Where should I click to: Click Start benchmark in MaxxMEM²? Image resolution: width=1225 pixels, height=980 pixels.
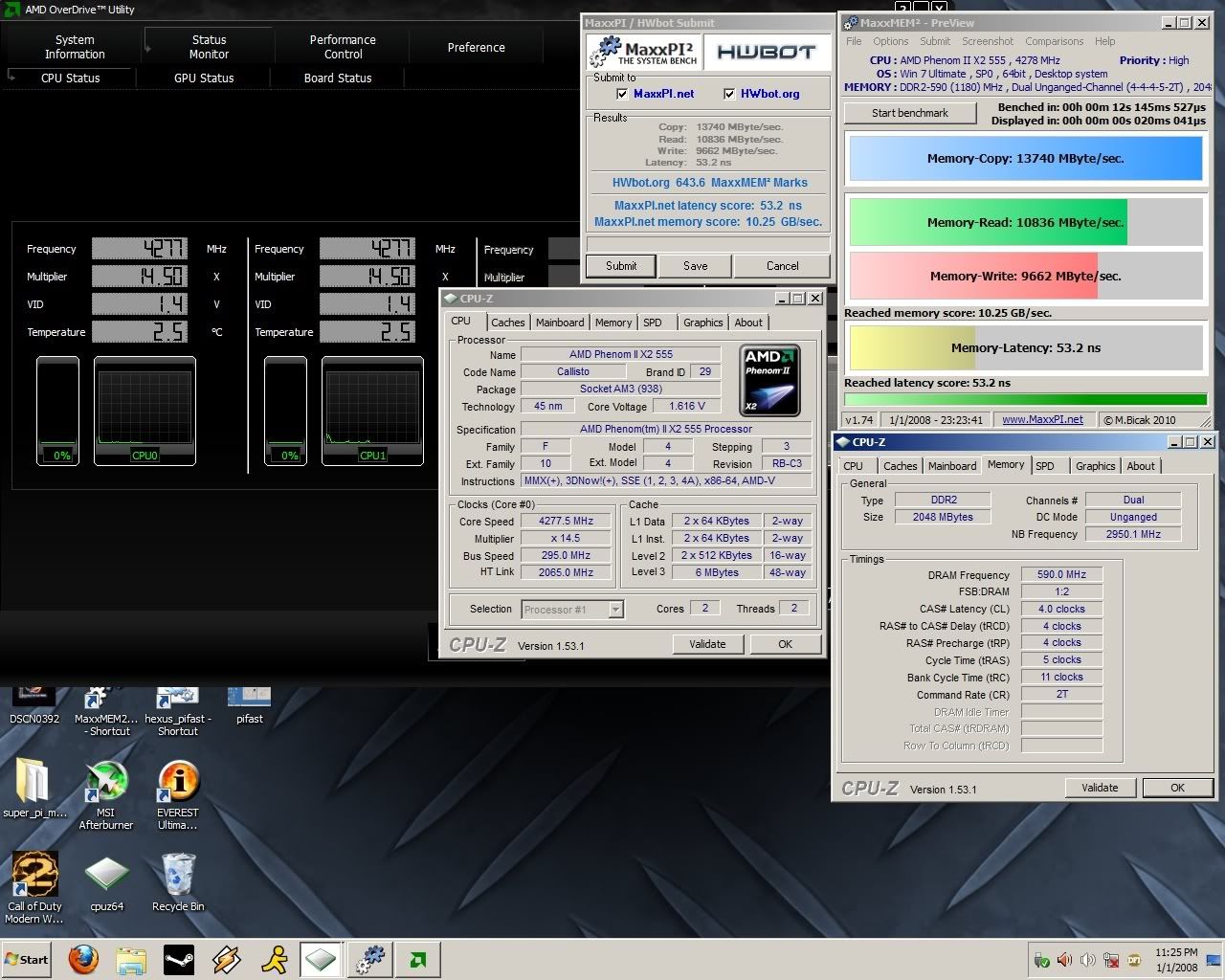[x=910, y=113]
